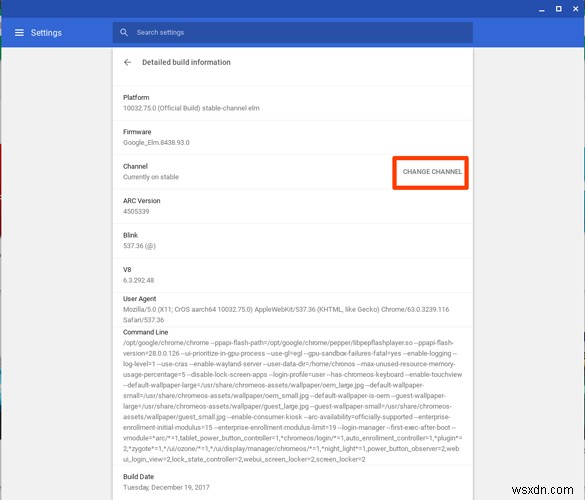Open the Settings hamburger menu
Viewport: 585px width, 500px height.
pyautogui.click(x=19, y=33)
